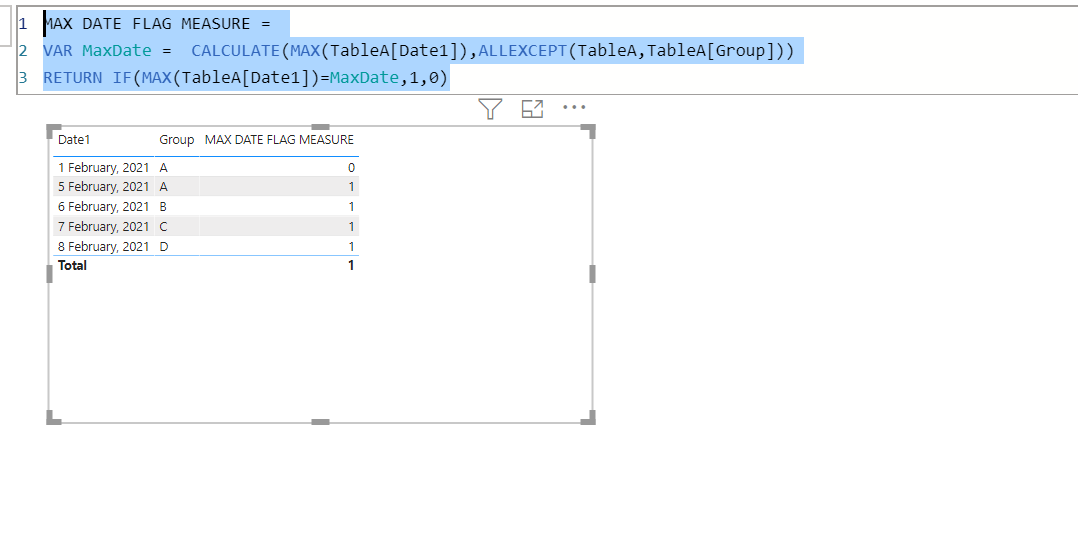Grab the bottom-right resize handle of visual
The image size is (1078, 534).
click(x=588, y=418)
